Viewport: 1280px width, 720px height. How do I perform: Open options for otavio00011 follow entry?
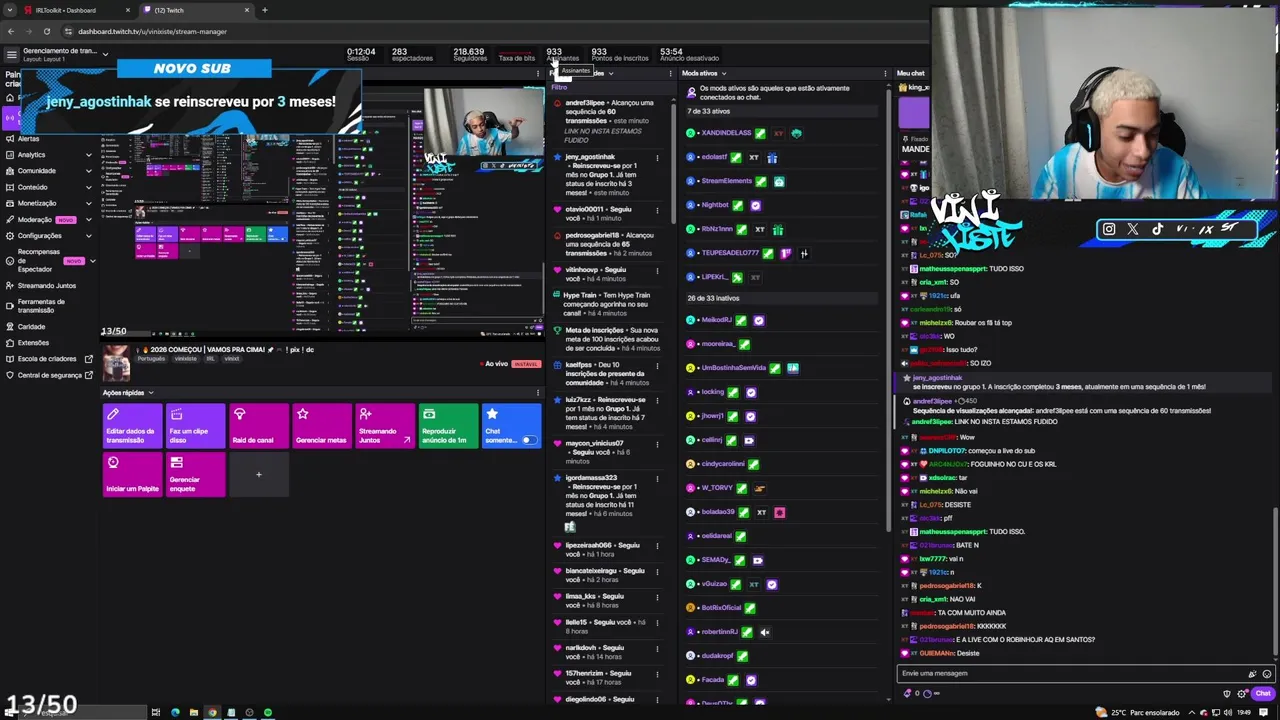click(x=657, y=209)
